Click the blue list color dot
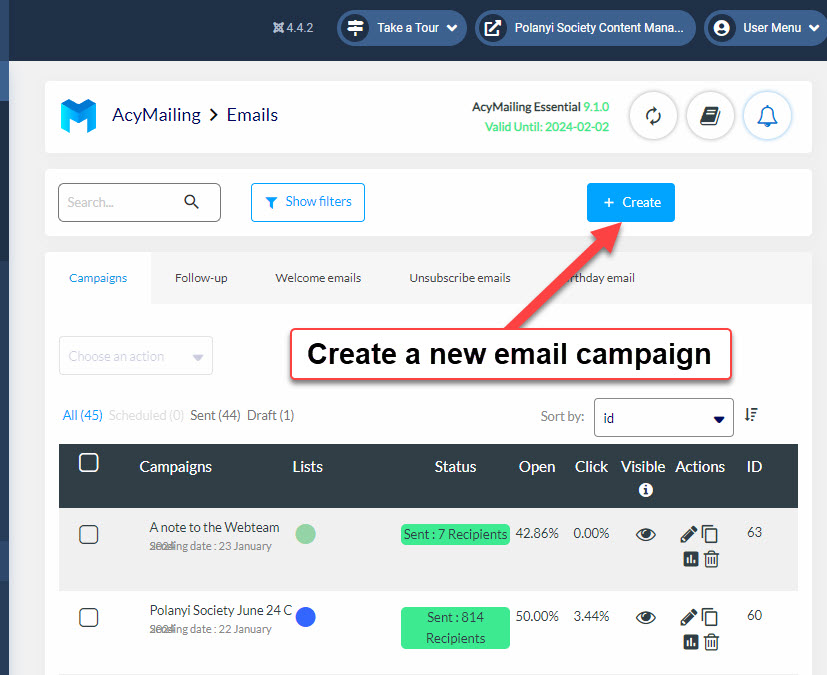 pyautogui.click(x=306, y=617)
